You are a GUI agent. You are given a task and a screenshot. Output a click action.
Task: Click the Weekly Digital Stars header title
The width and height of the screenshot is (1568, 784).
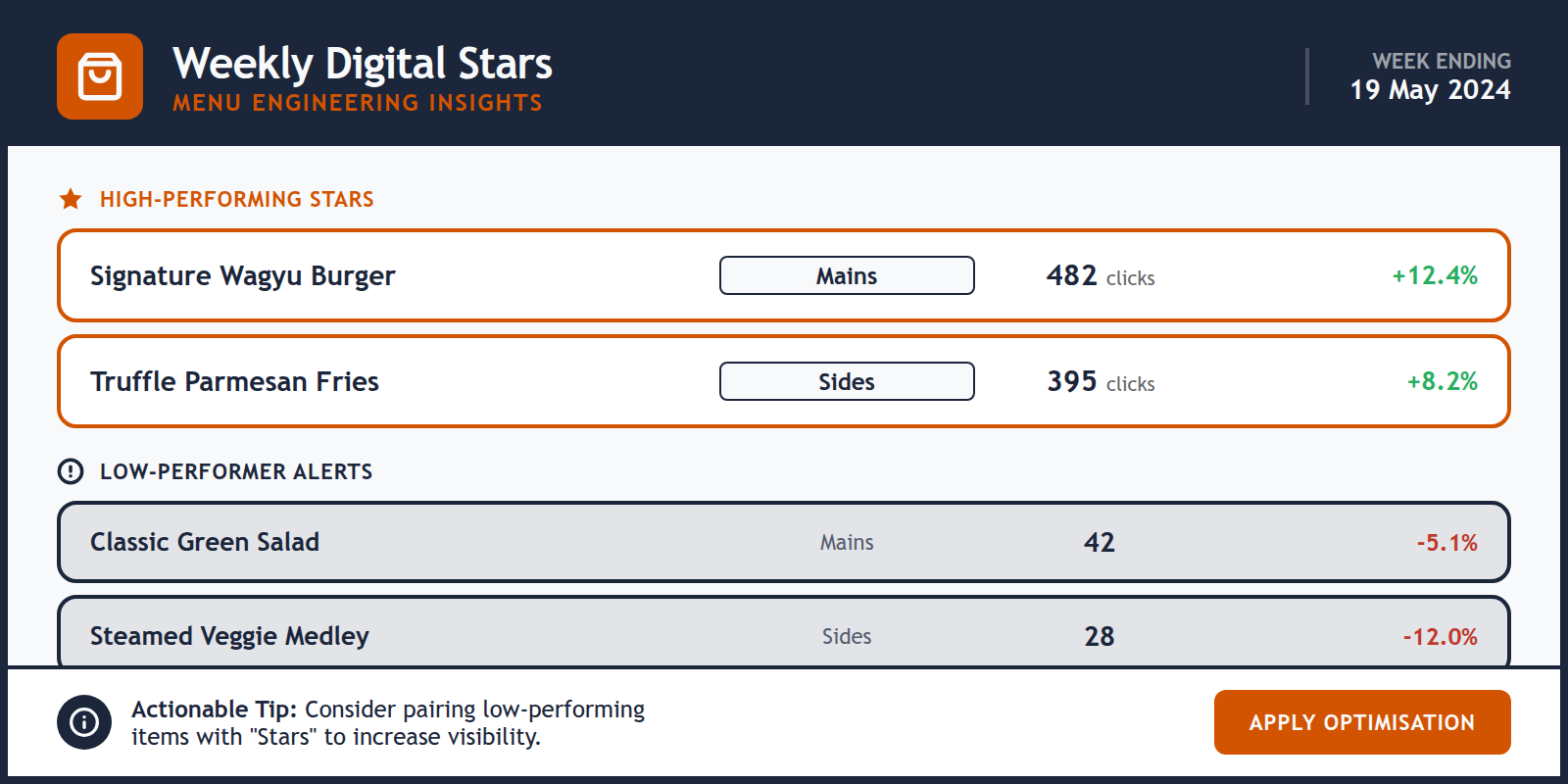click(364, 63)
